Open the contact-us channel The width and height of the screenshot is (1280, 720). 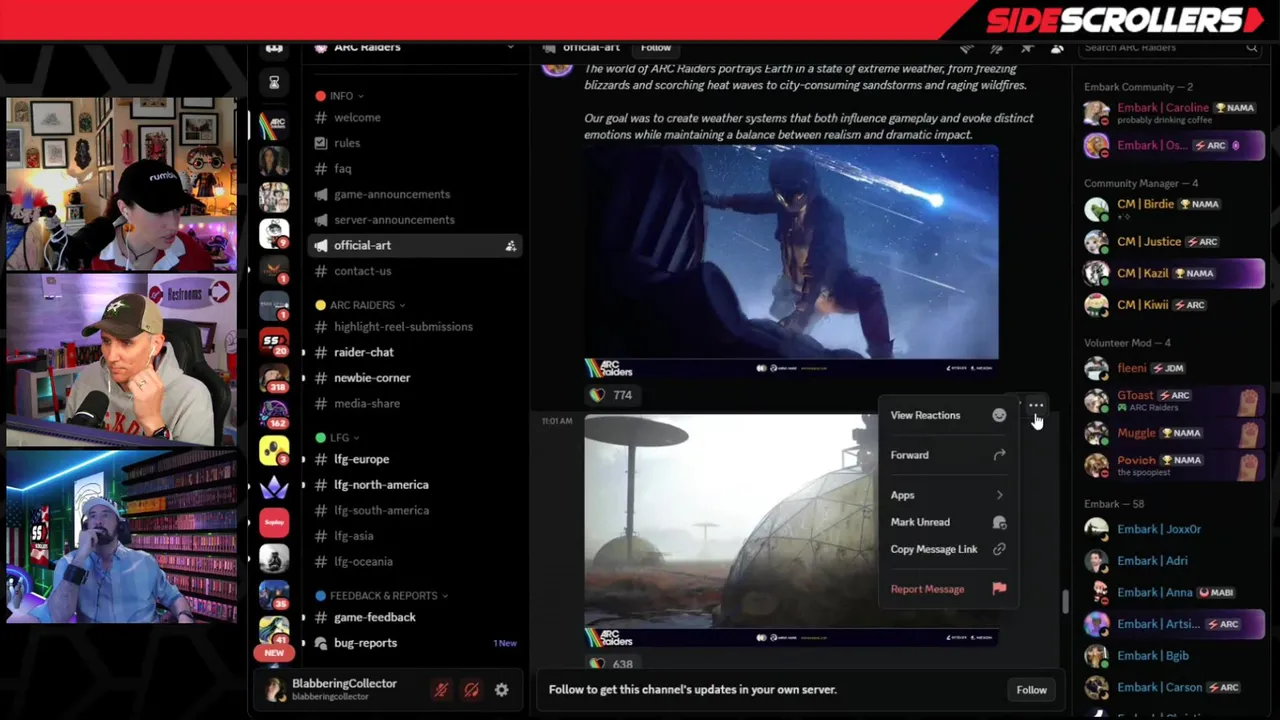415,271
